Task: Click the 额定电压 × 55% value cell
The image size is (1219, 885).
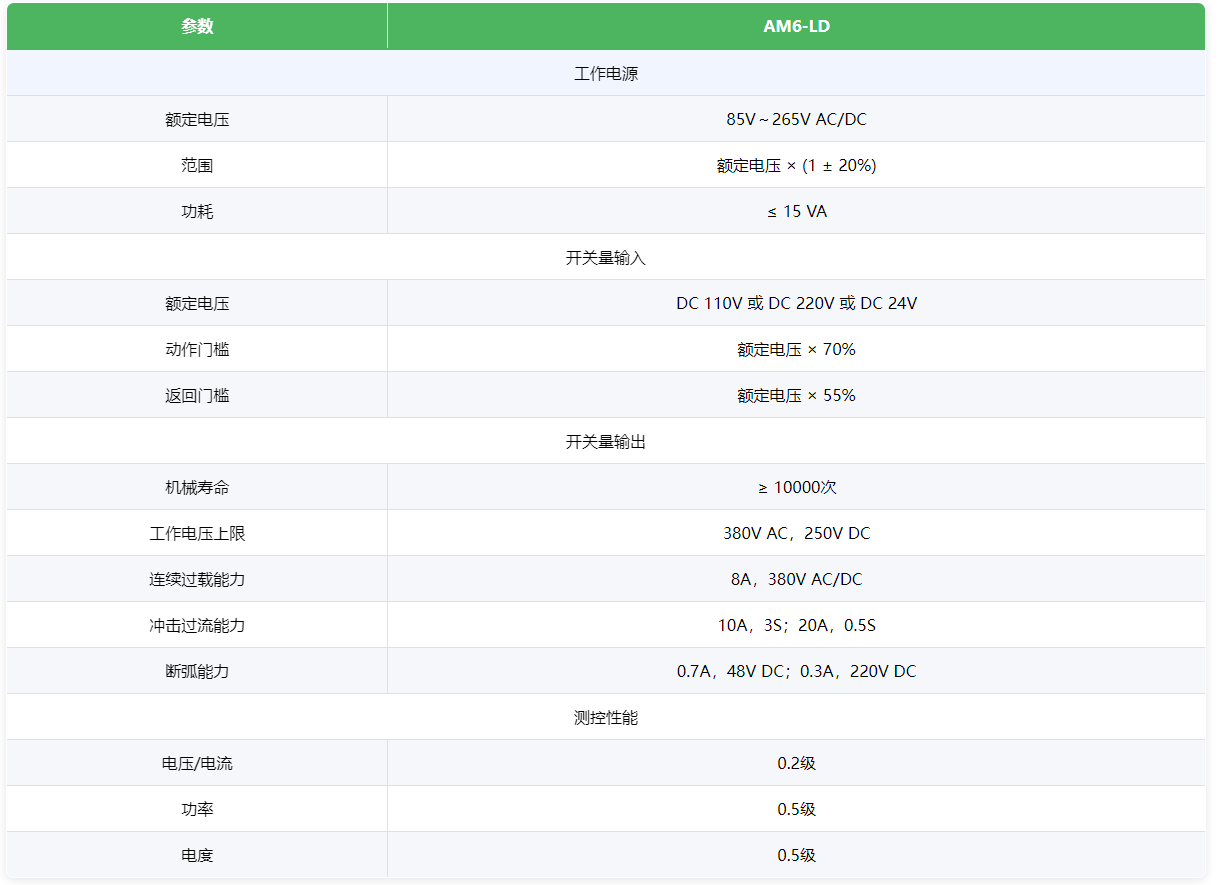Action: click(796, 396)
